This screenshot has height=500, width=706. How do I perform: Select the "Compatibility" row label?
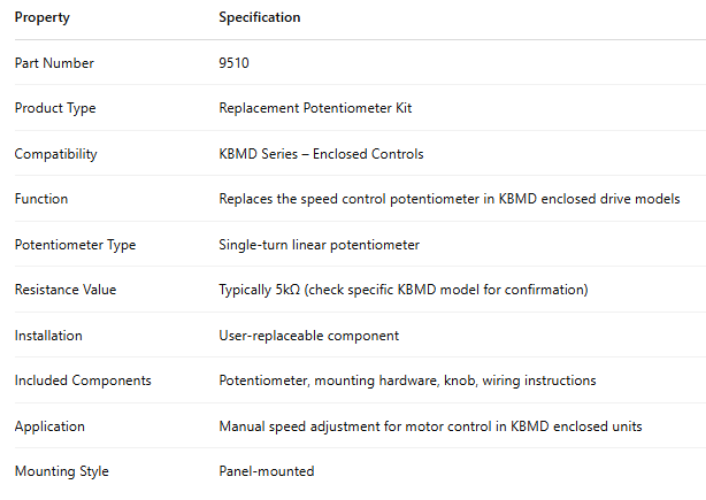click(56, 154)
